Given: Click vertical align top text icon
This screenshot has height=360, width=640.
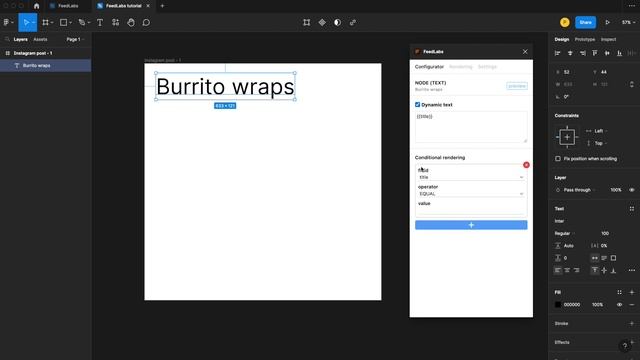Looking at the screenshot, I should [x=595, y=270].
